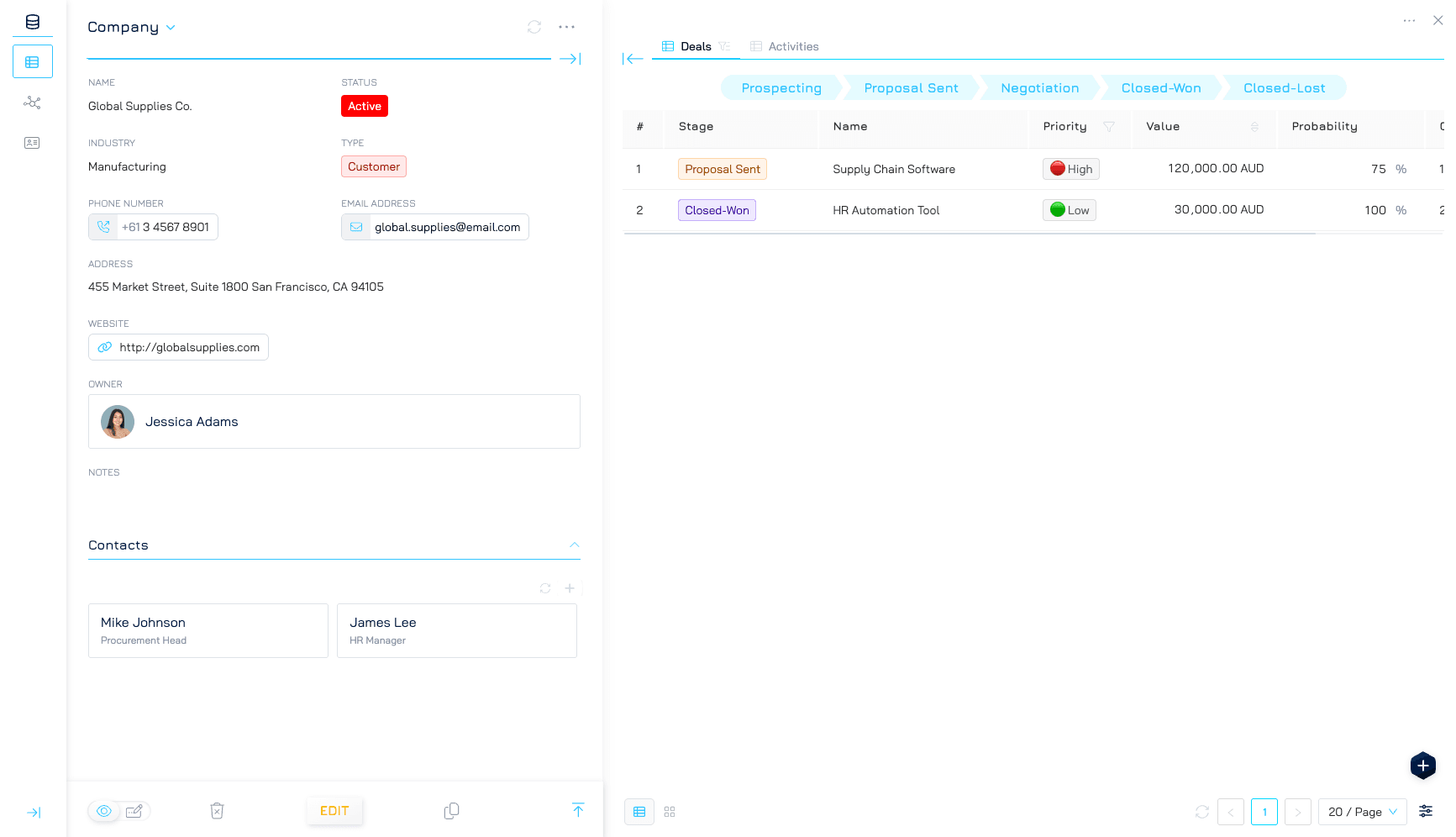Click the link icon beside website URL
1456x837 pixels.
(105, 347)
